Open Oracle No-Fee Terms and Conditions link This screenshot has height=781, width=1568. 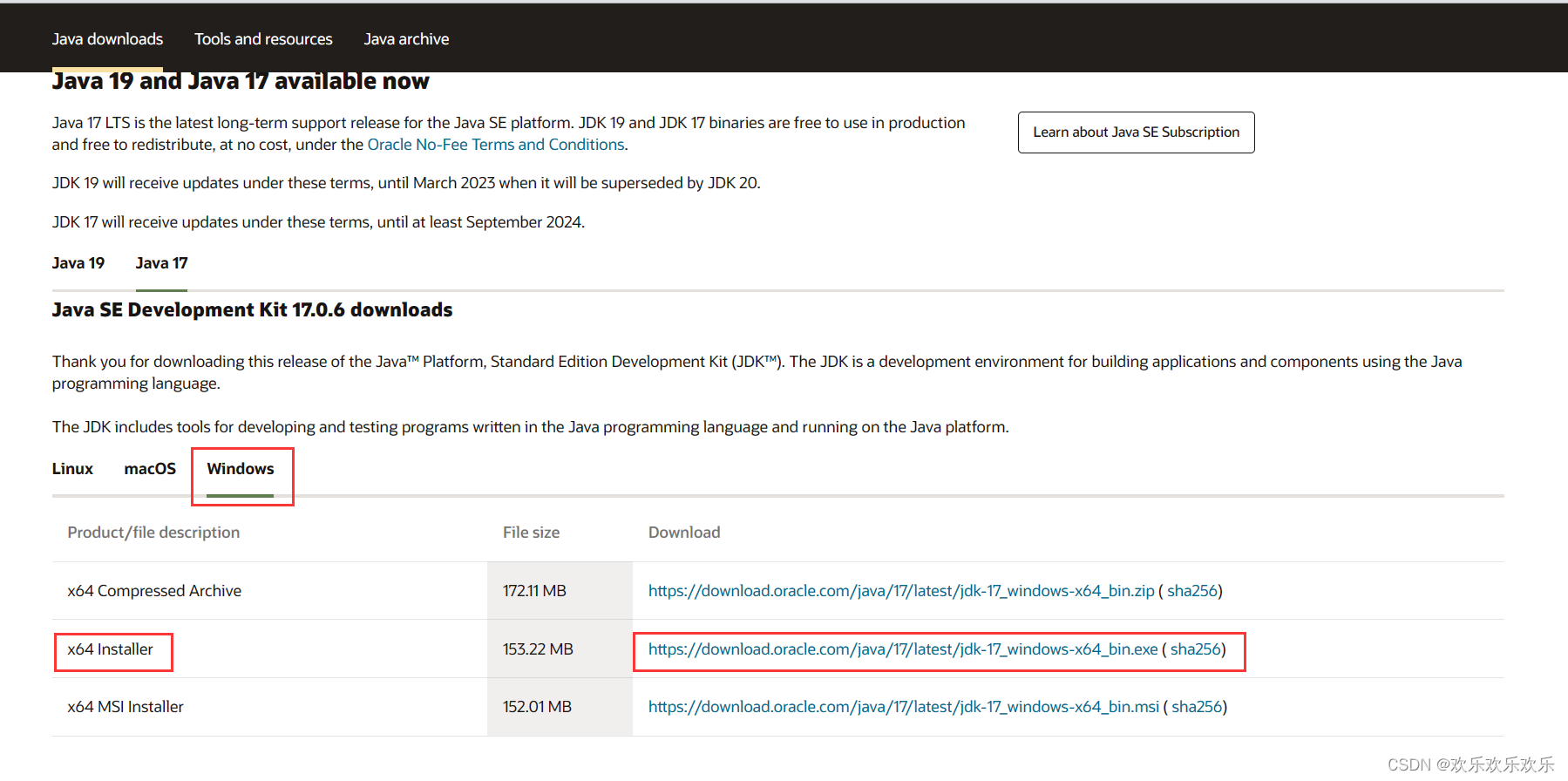(496, 145)
